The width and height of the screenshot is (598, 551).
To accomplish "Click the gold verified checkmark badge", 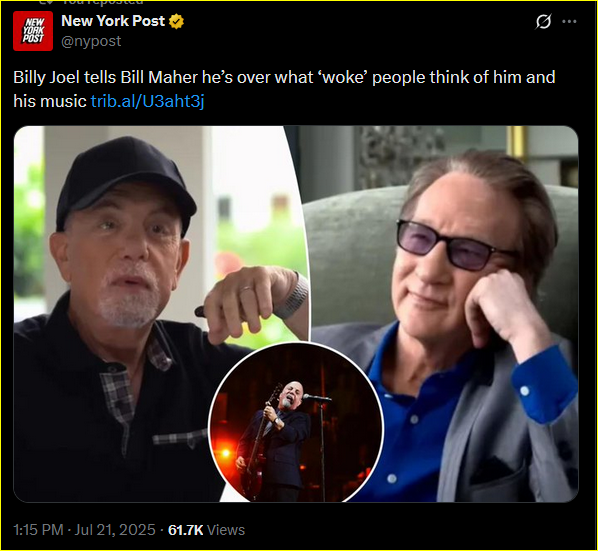I will (176, 21).
